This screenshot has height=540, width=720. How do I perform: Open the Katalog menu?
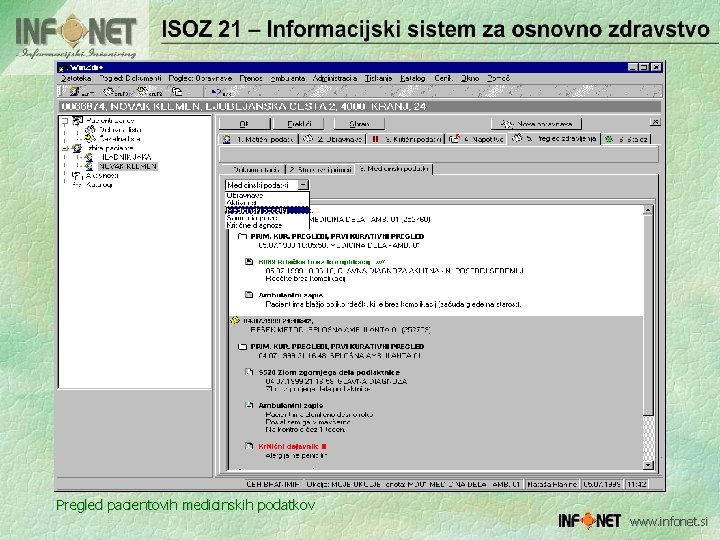(x=413, y=79)
